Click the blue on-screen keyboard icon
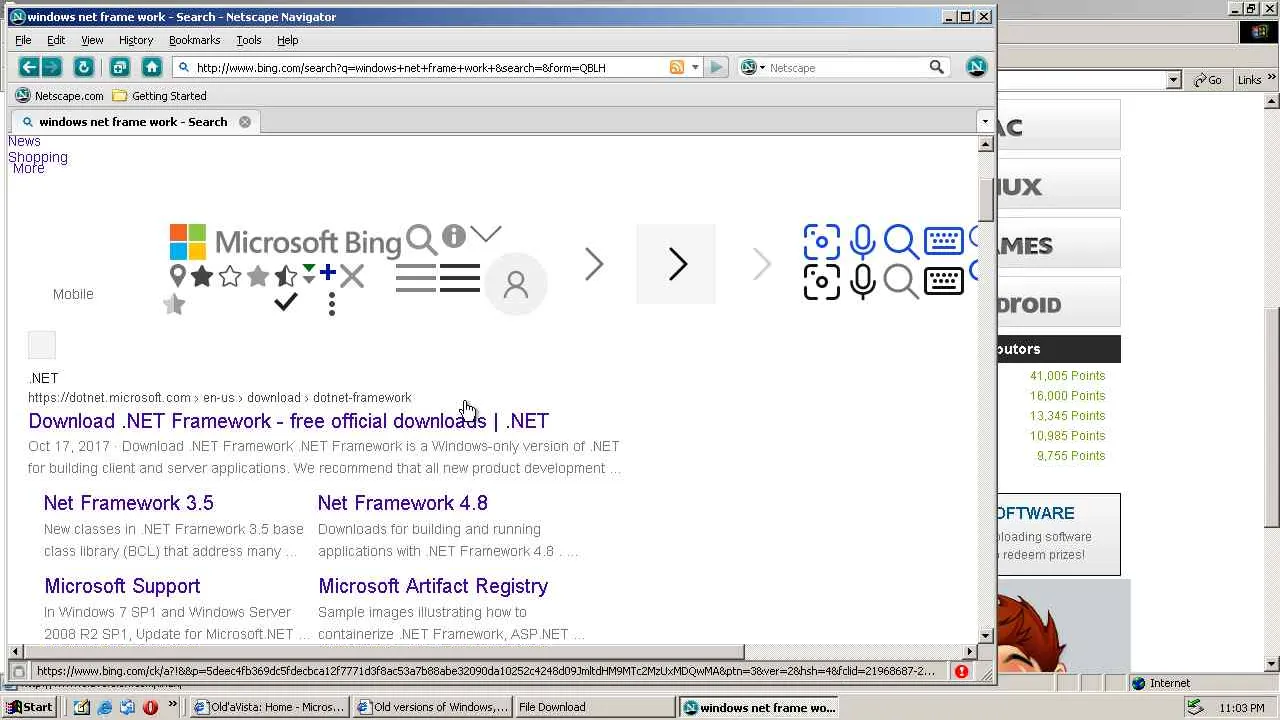This screenshot has width=1280, height=720. [x=944, y=241]
